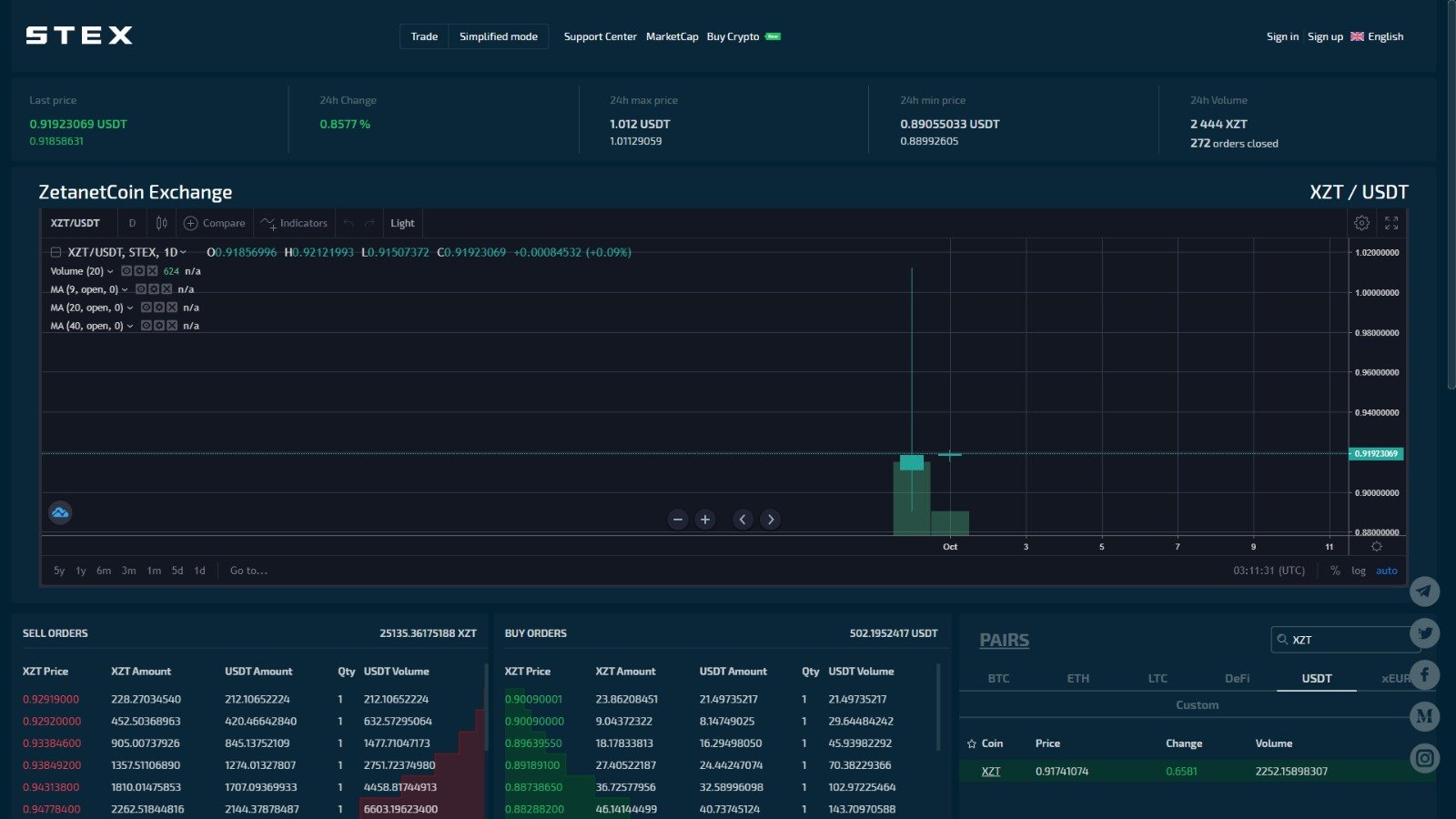Switch chart to Light theme
The image size is (1456, 819).
pyautogui.click(x=402, y=223)
